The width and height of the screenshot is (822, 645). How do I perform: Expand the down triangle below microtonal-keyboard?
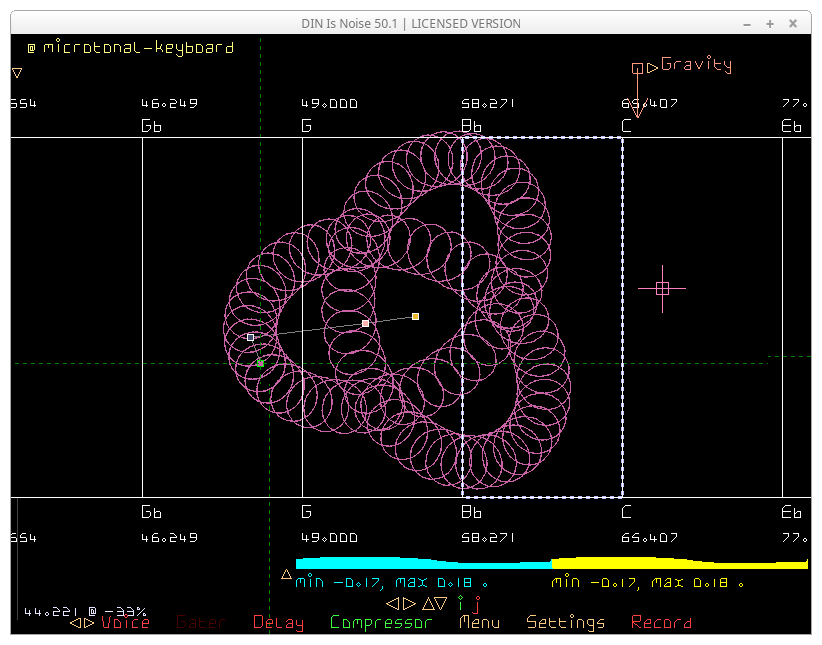coord(17,73)
